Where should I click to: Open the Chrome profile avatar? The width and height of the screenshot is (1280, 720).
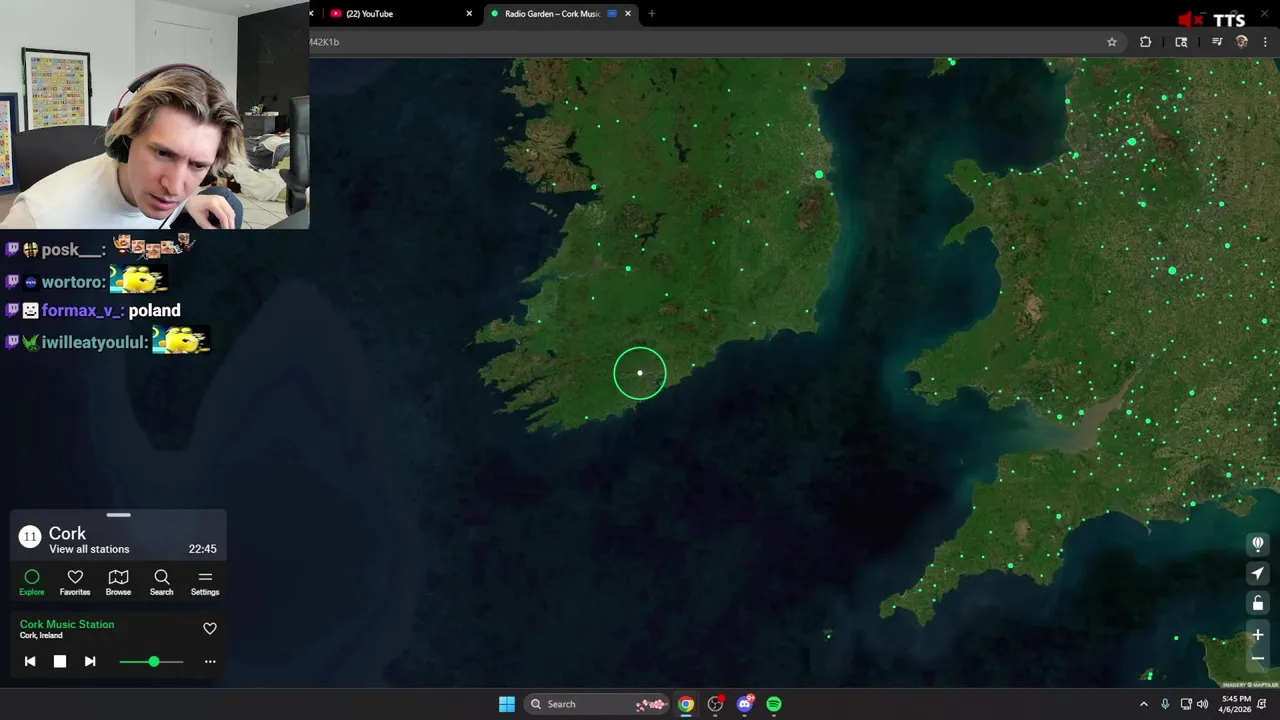1242,42
